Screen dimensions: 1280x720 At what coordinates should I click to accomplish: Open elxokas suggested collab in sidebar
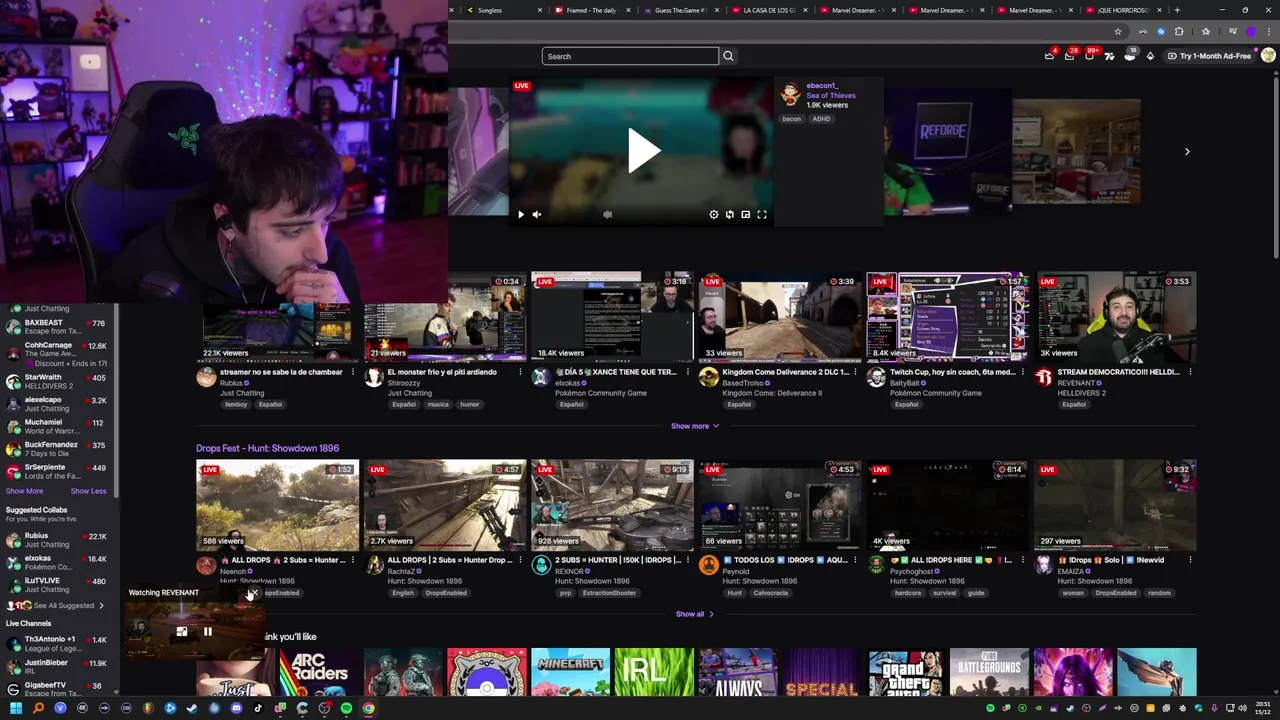coord(57,563)
